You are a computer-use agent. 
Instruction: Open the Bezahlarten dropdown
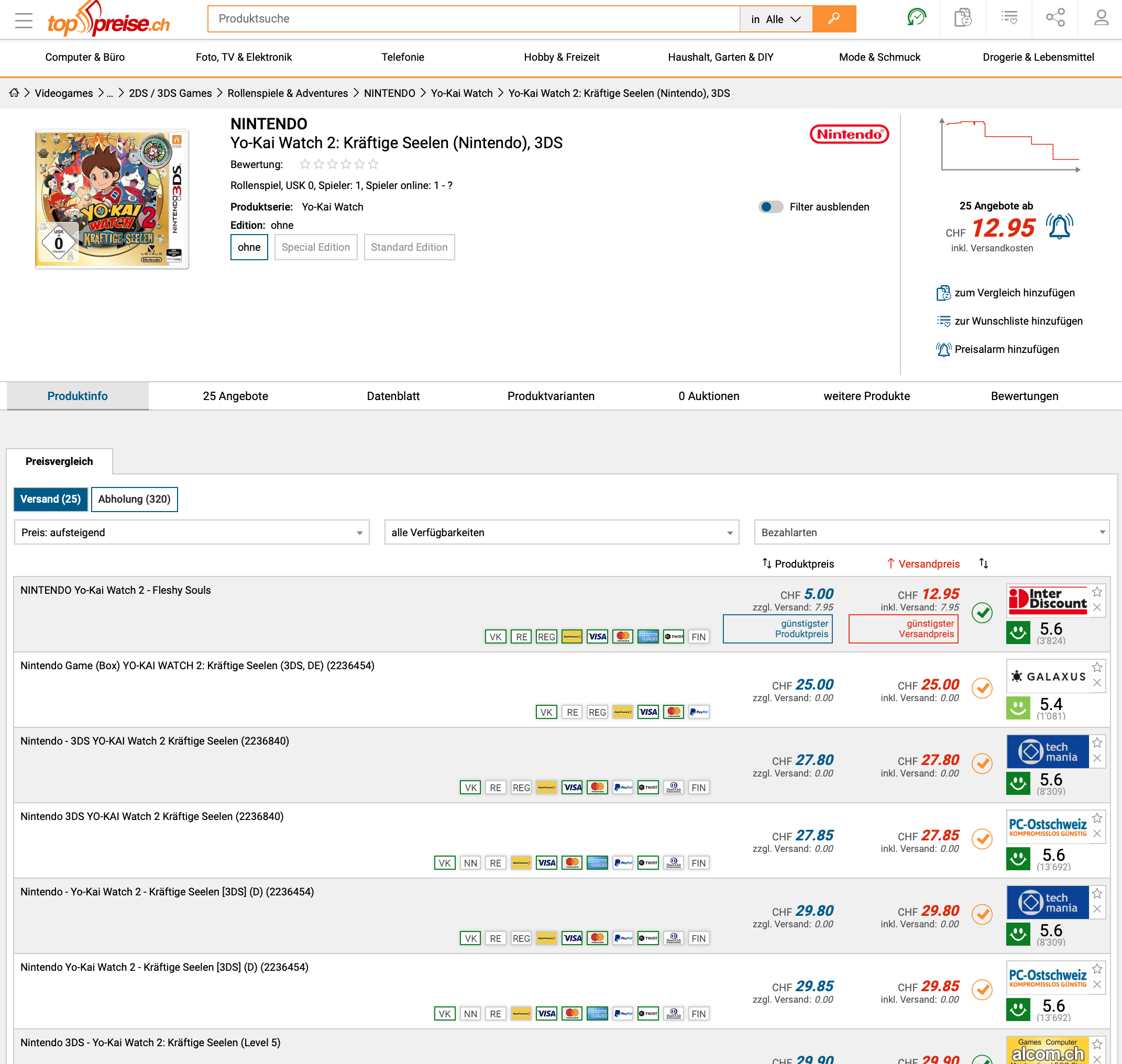point(931,533)
